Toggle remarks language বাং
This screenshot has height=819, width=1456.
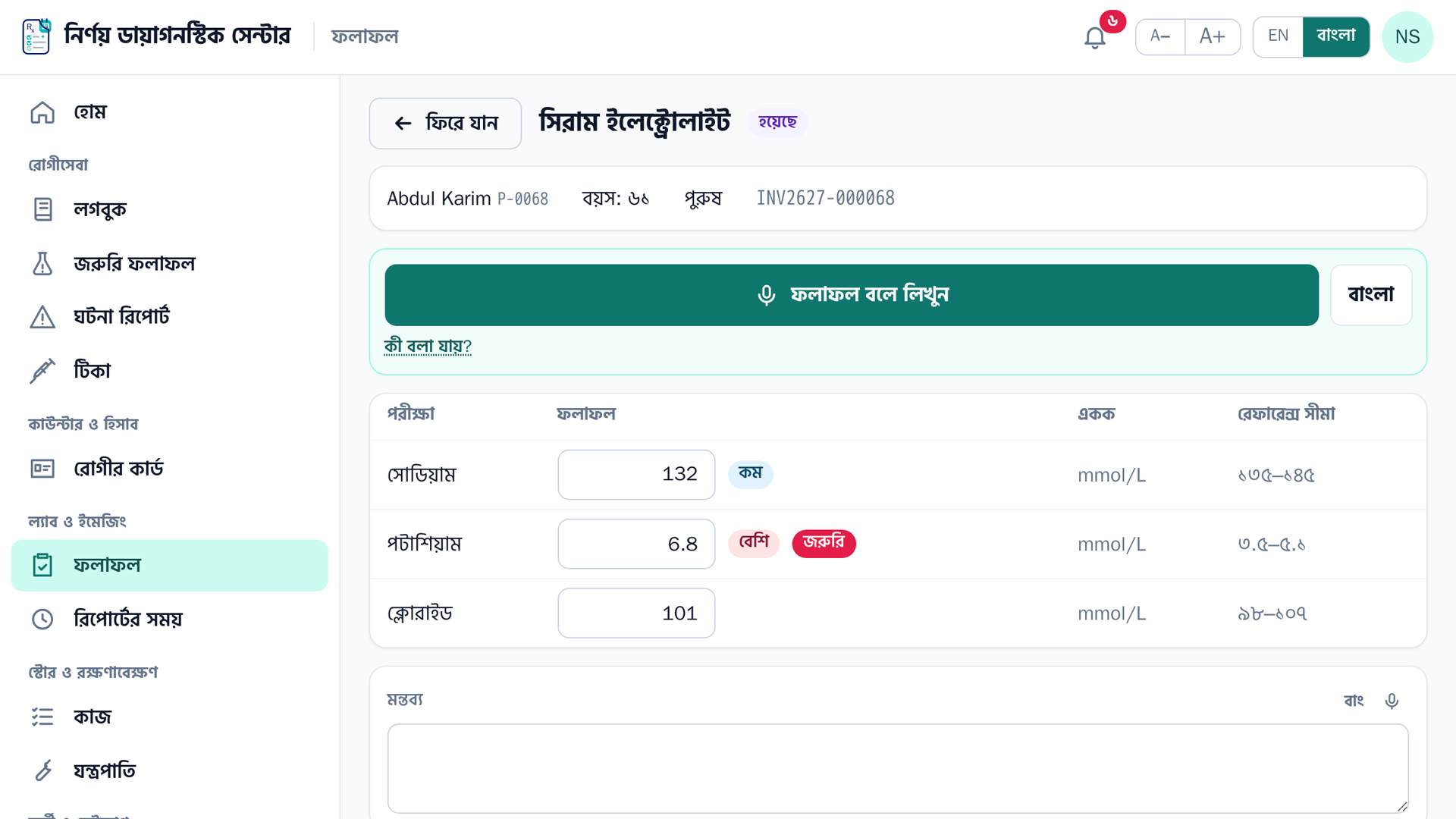(1354, 701)
